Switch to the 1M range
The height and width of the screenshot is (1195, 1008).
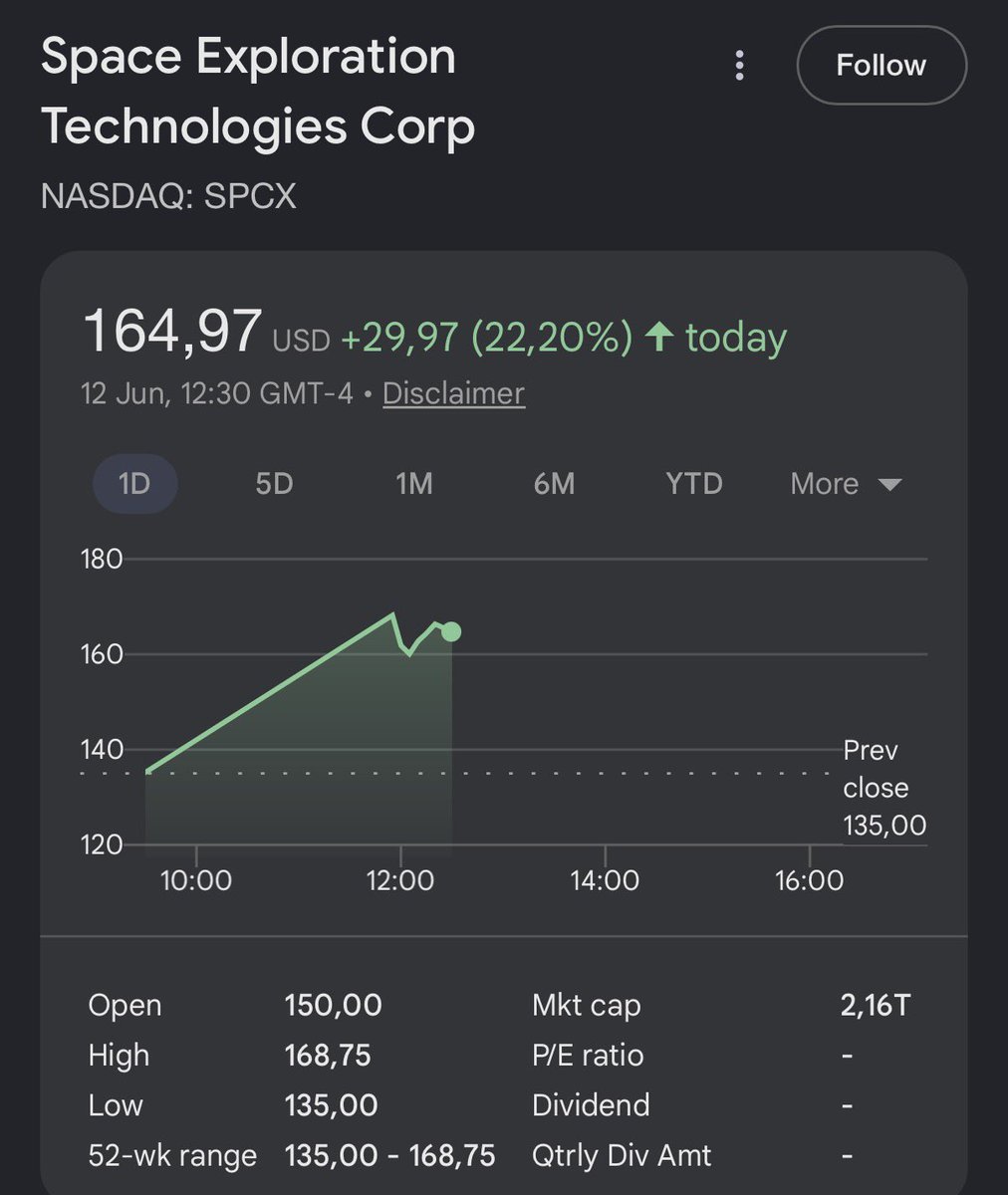(414, 484)
